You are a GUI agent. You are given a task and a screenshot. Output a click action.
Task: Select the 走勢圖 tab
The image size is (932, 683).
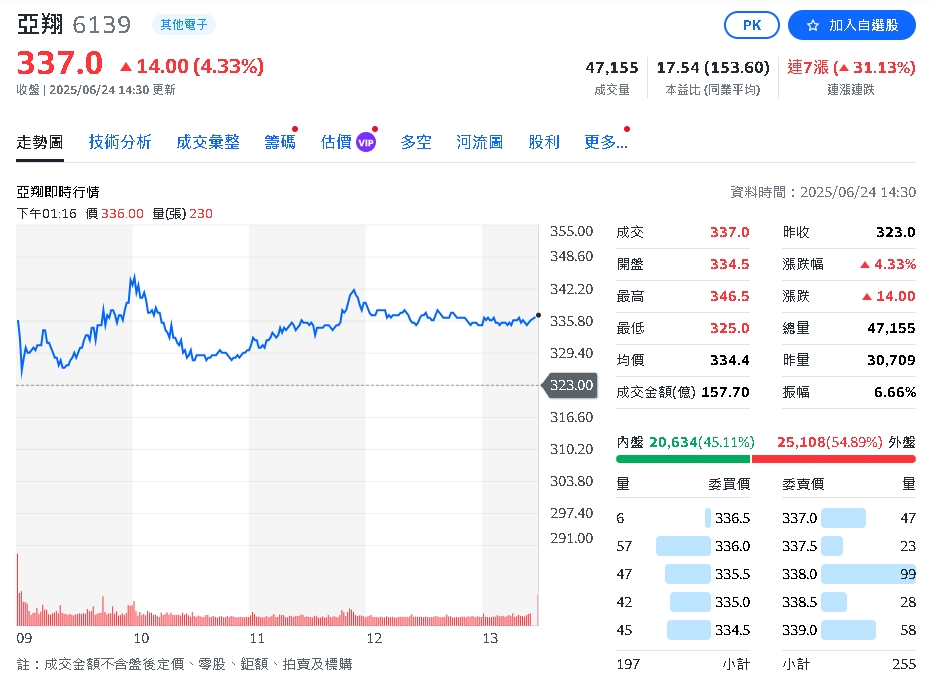pyautogui.click(x=40, y=142)
